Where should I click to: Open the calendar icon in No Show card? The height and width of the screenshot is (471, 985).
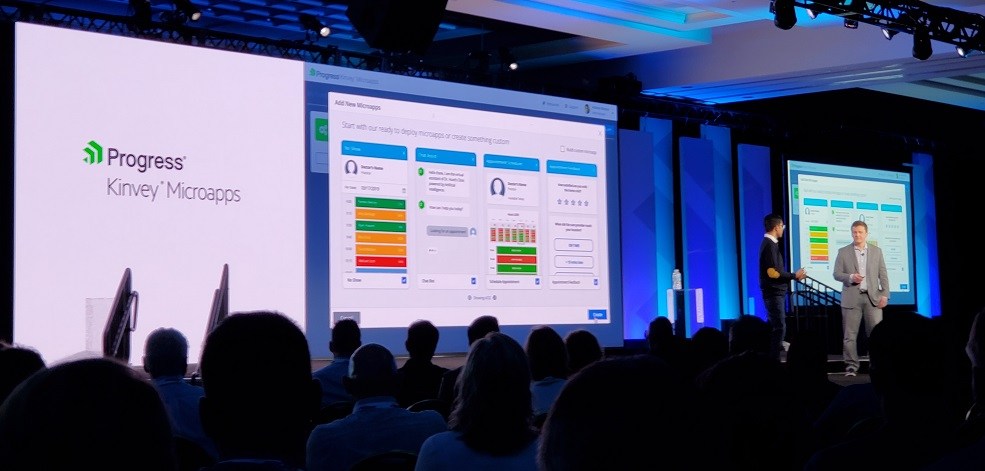(x=402, y=187)
